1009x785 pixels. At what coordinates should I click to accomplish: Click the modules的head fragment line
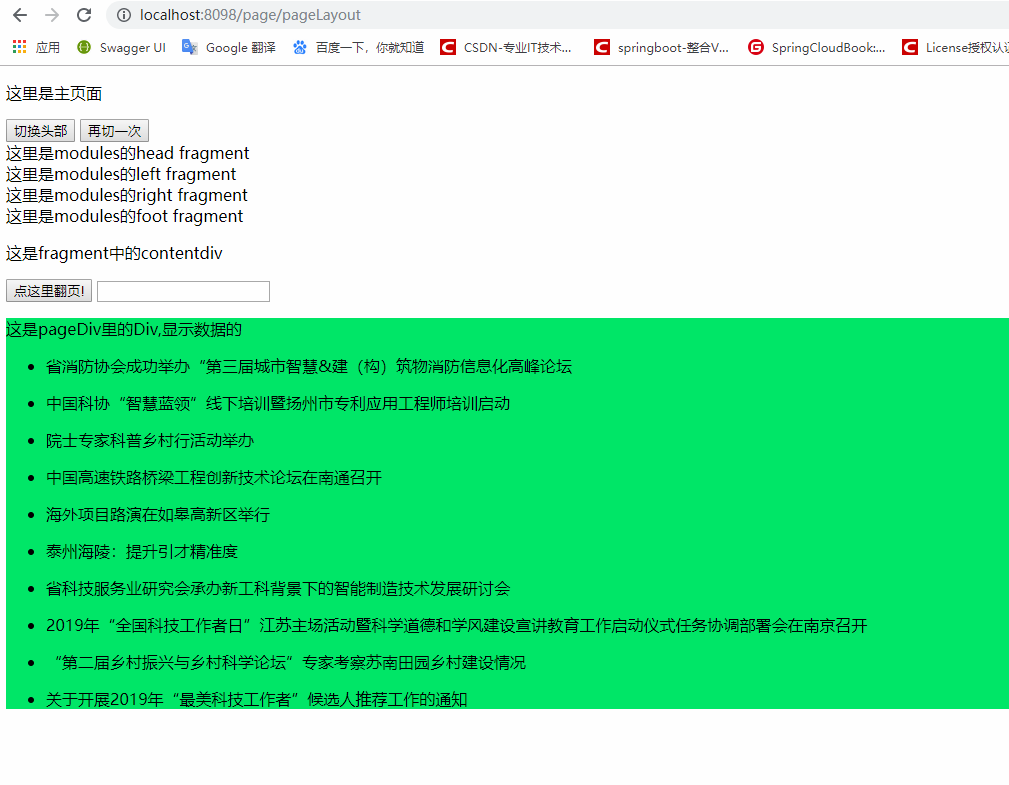tap(127, 153)
